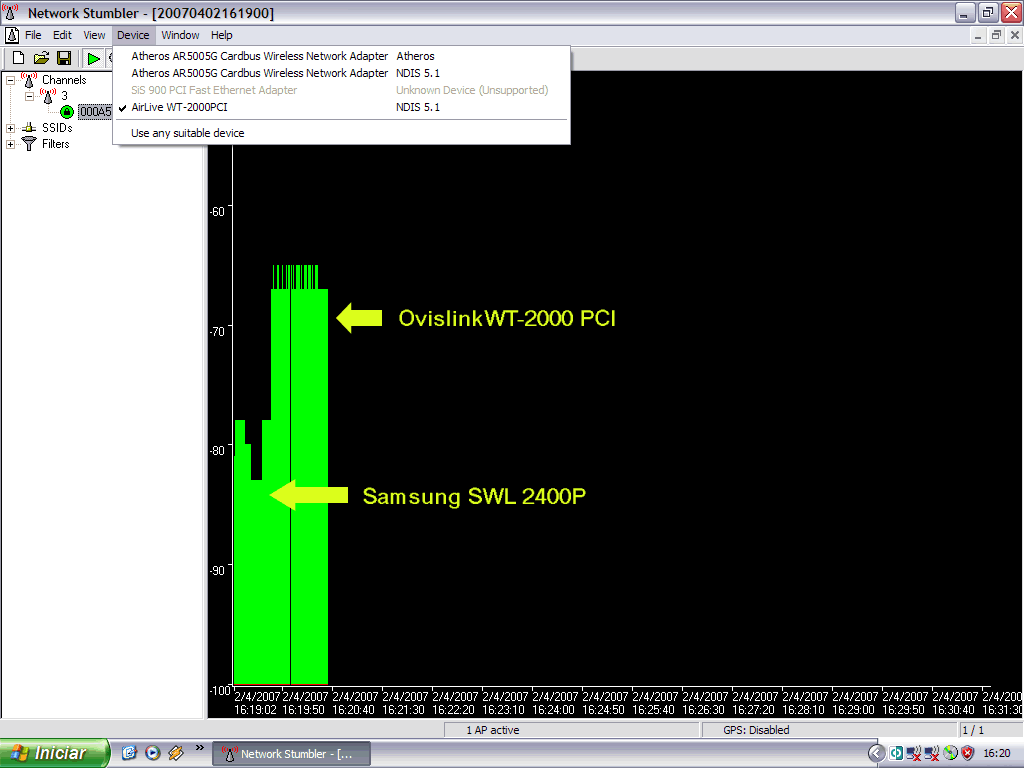
Task: Open the Help menu
Action: click(x=221, y=35)
